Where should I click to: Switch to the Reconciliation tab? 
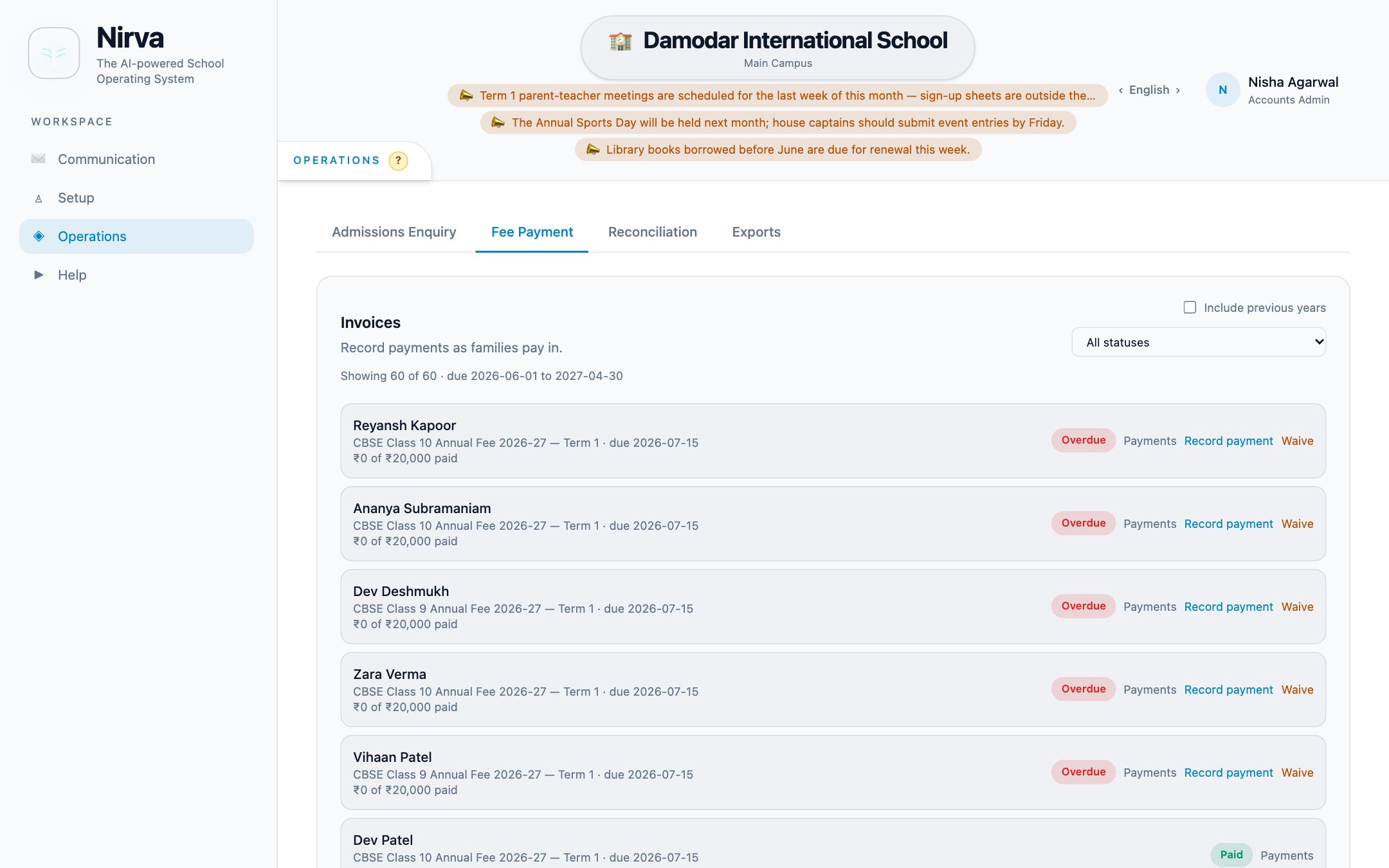point(653,232)
